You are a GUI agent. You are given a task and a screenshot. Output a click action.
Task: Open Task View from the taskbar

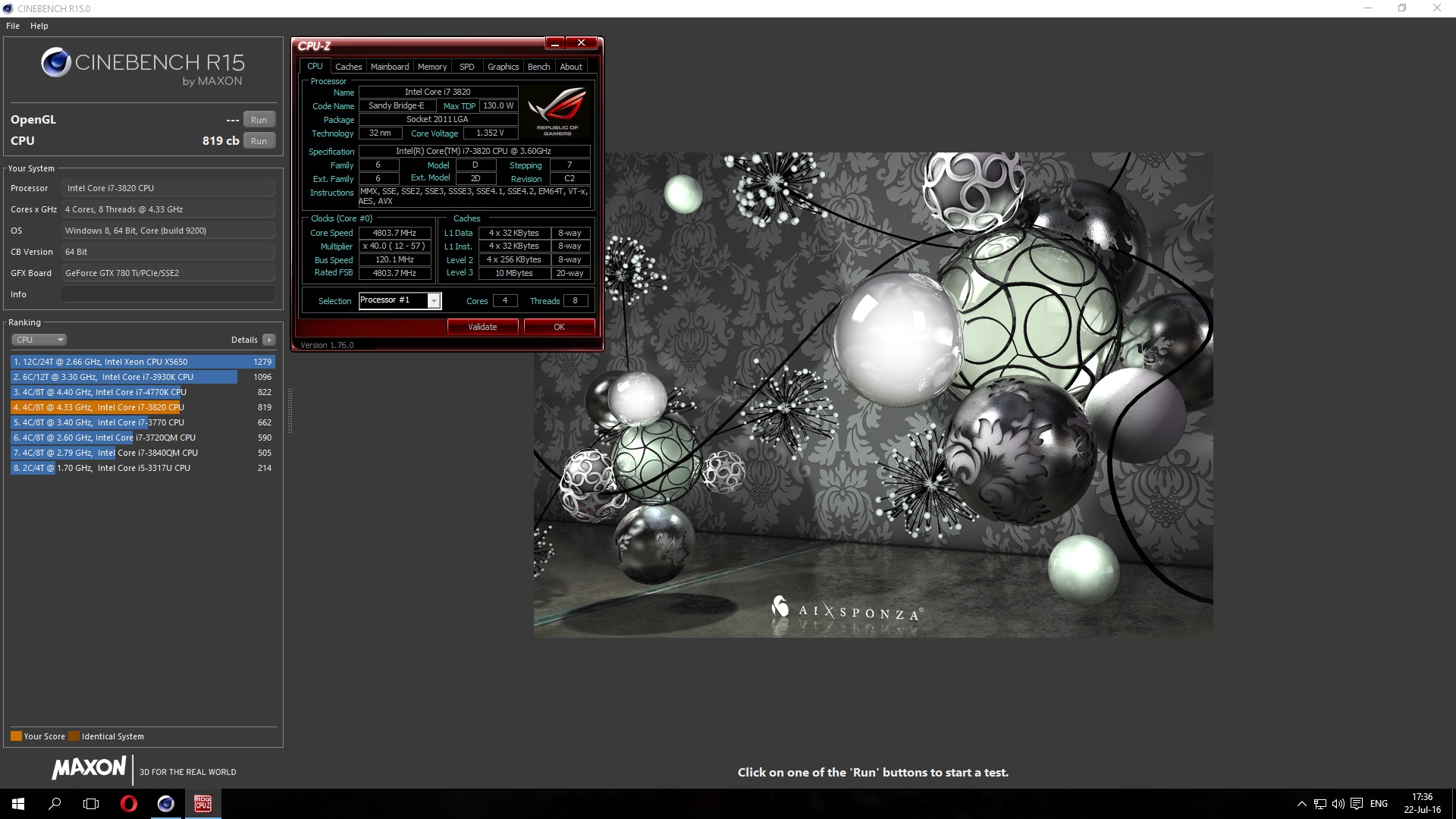coord(91,804)
